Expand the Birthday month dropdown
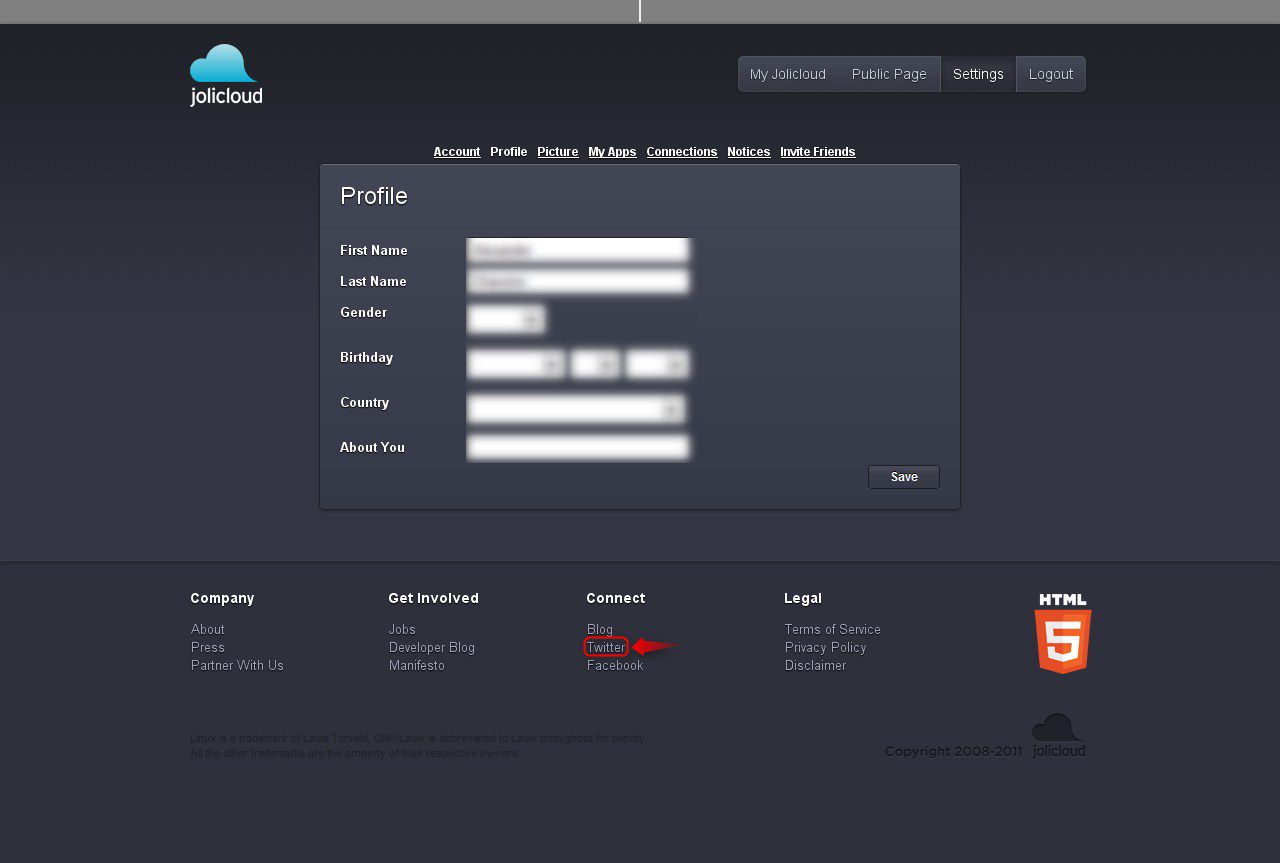Image resolution: width=1280 pixels, height=863 pixels. click(x=516, y=364)
